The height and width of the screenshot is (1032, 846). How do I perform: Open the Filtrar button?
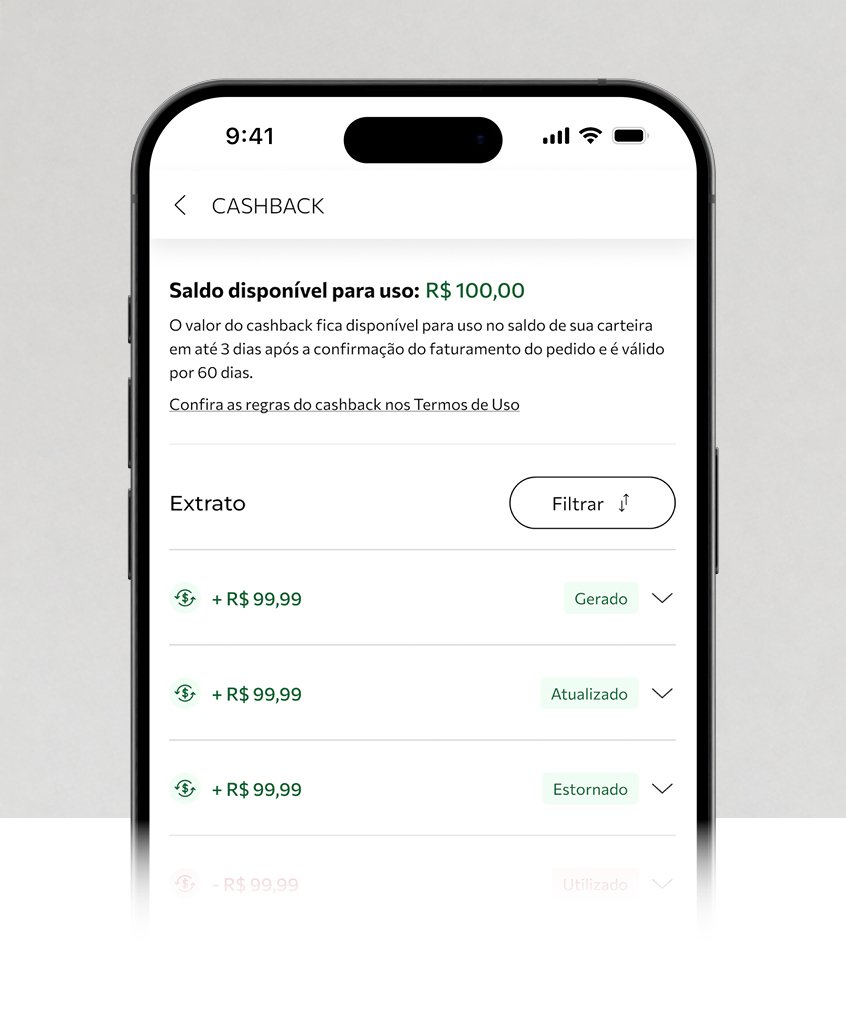pyautogui.click(x=592, y=503)
